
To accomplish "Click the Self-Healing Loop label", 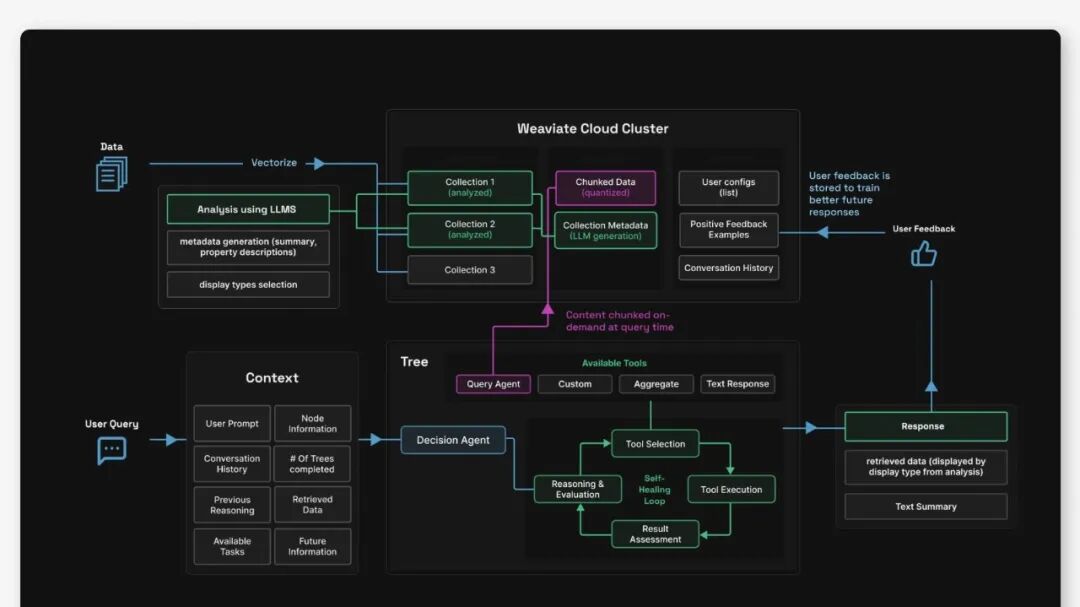I will [654, 489].
